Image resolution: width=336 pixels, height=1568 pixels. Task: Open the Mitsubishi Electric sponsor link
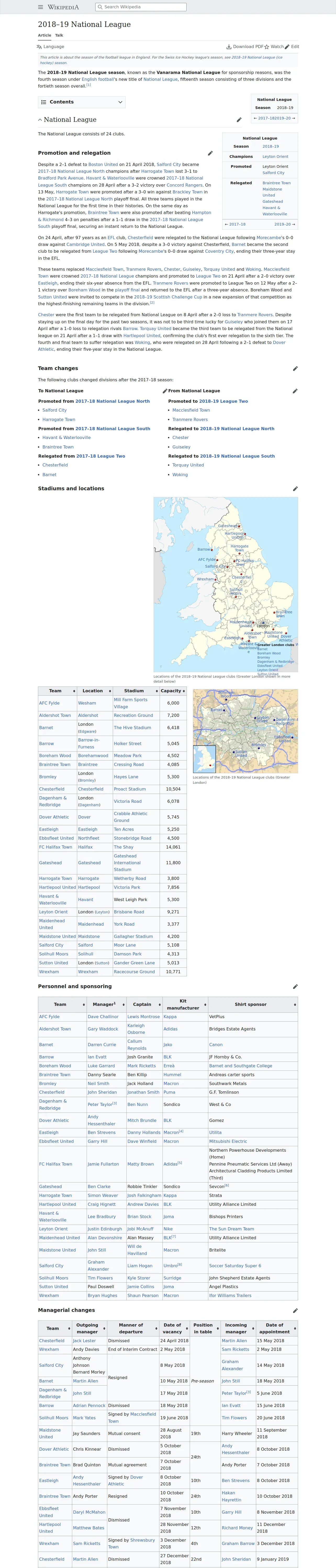click(228, 1141)
